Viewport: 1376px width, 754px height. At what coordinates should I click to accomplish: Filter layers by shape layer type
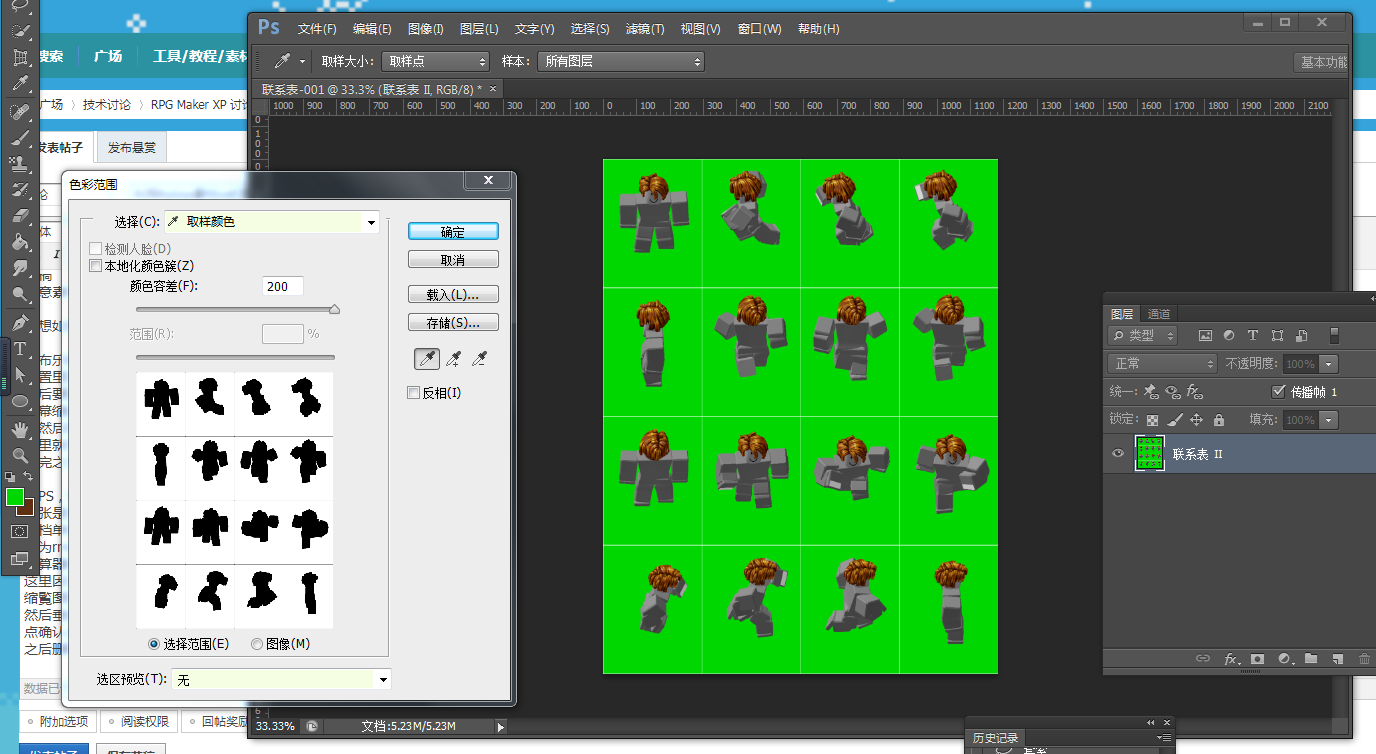(1277, 336)
